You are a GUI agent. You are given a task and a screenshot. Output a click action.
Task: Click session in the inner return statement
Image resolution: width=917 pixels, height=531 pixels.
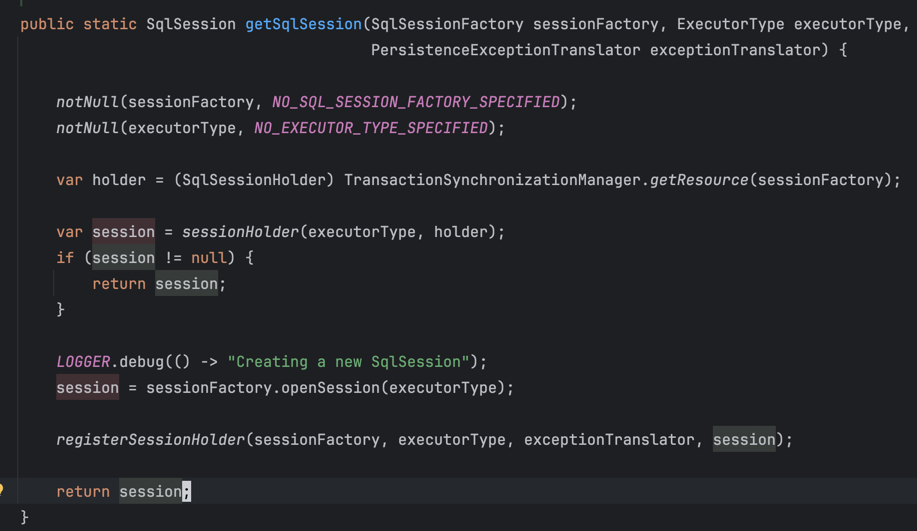[186, 284]
